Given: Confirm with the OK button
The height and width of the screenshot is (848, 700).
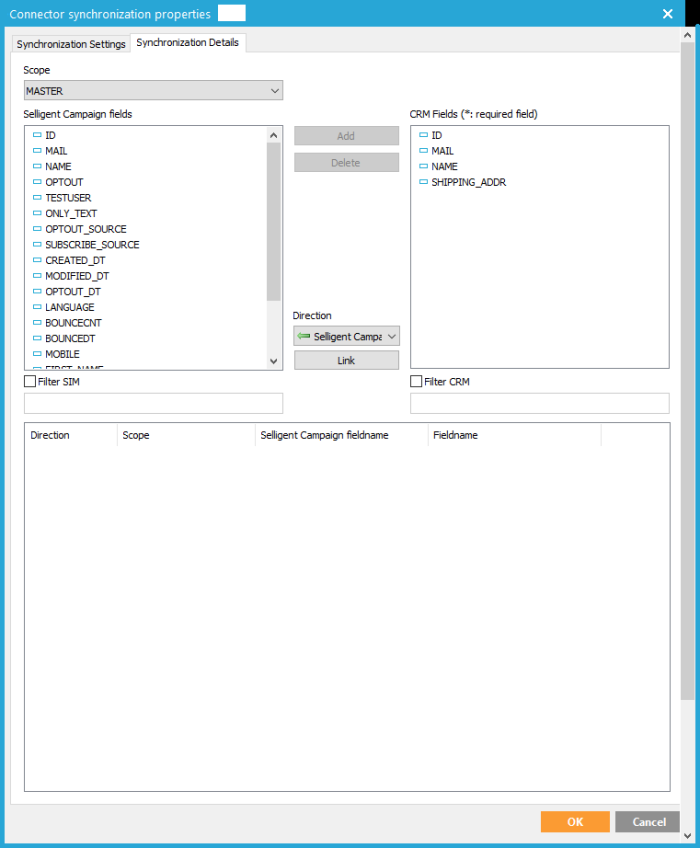Looking at the screenshot, I should click(x=574, y=822).
